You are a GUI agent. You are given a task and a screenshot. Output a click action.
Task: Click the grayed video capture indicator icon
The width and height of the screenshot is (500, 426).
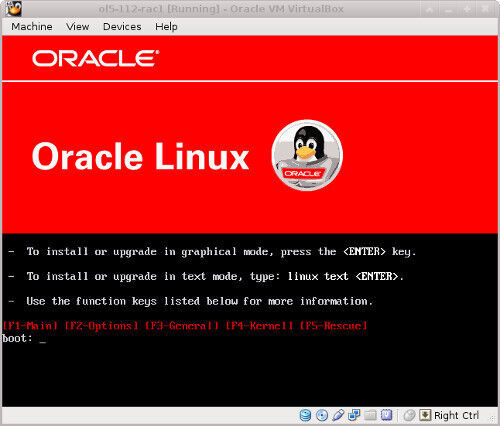409,415
